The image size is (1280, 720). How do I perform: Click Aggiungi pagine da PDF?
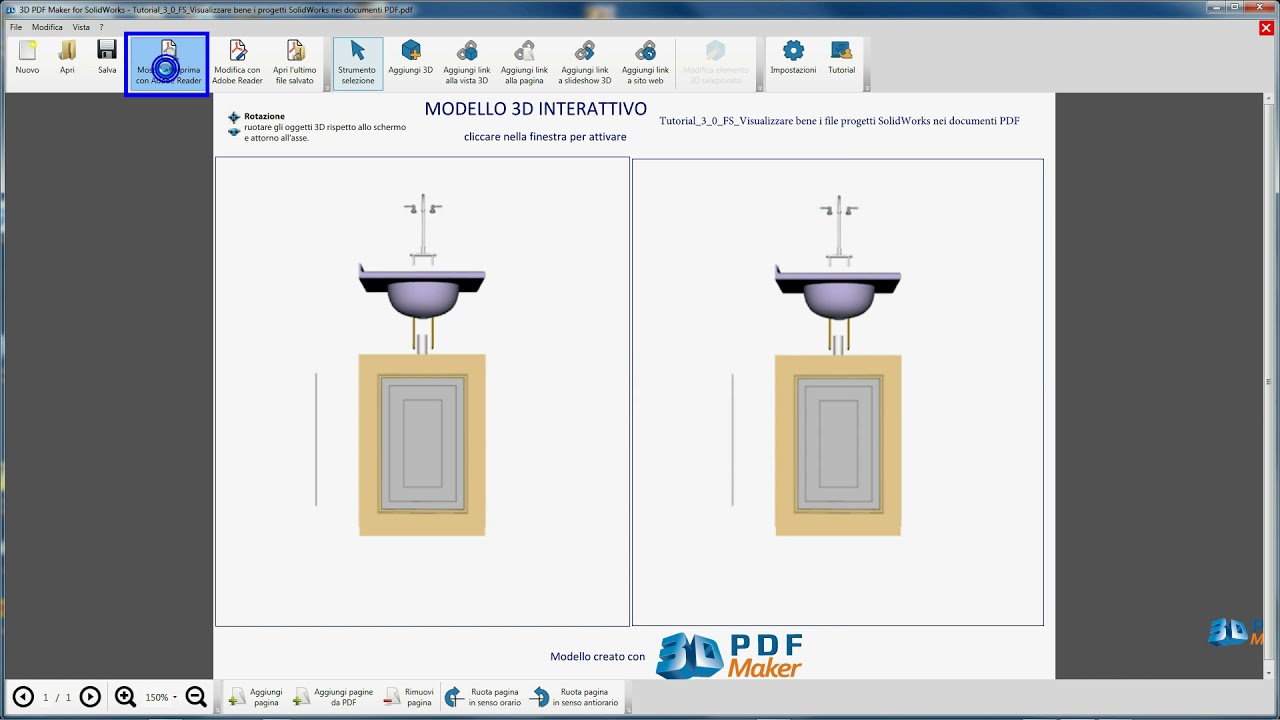click(x=334, y=697)
